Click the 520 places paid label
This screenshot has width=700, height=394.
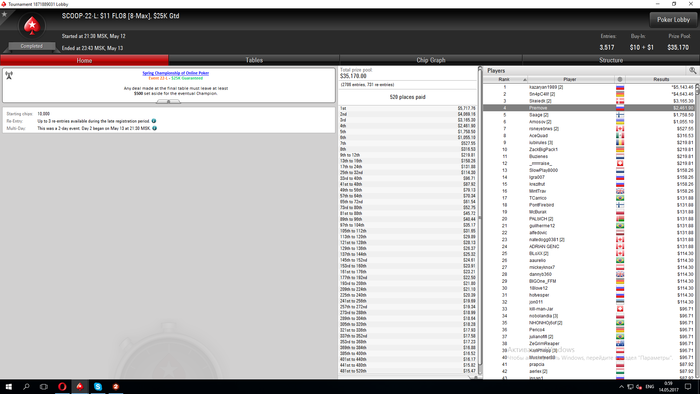[x=408, y=97]
